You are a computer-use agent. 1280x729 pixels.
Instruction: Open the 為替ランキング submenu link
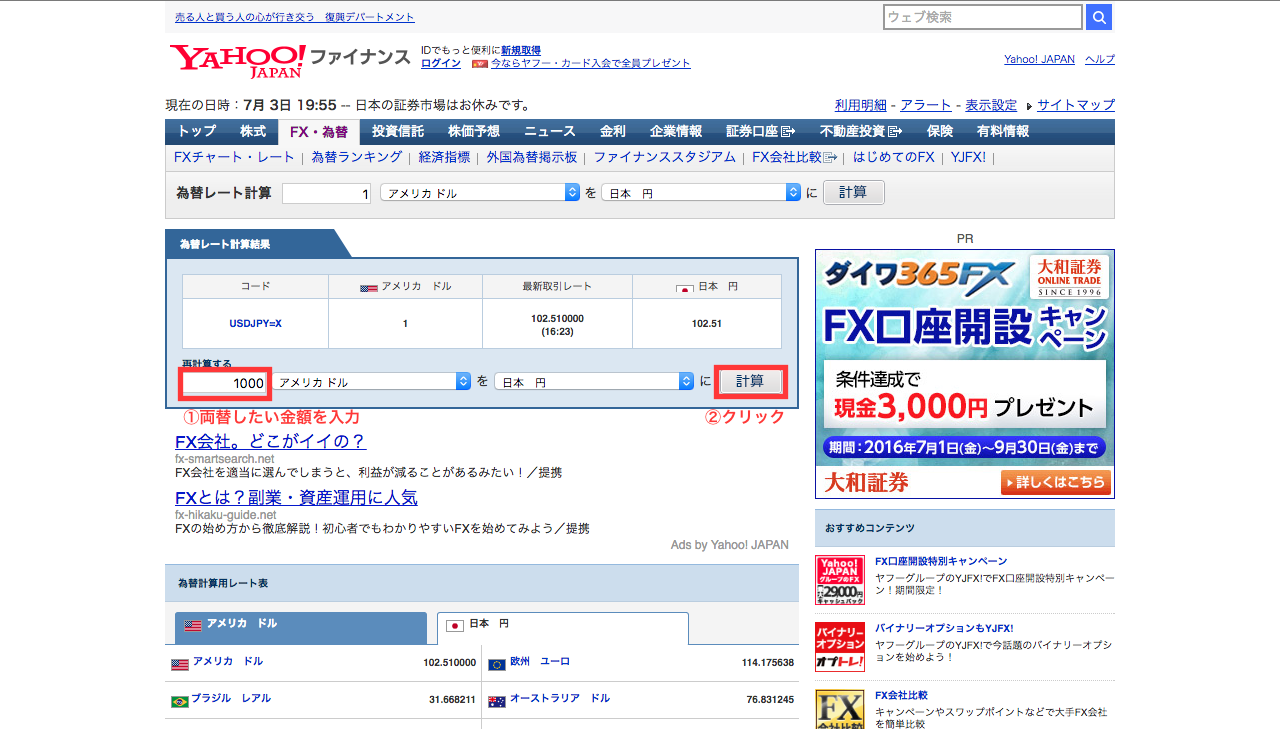357,157
